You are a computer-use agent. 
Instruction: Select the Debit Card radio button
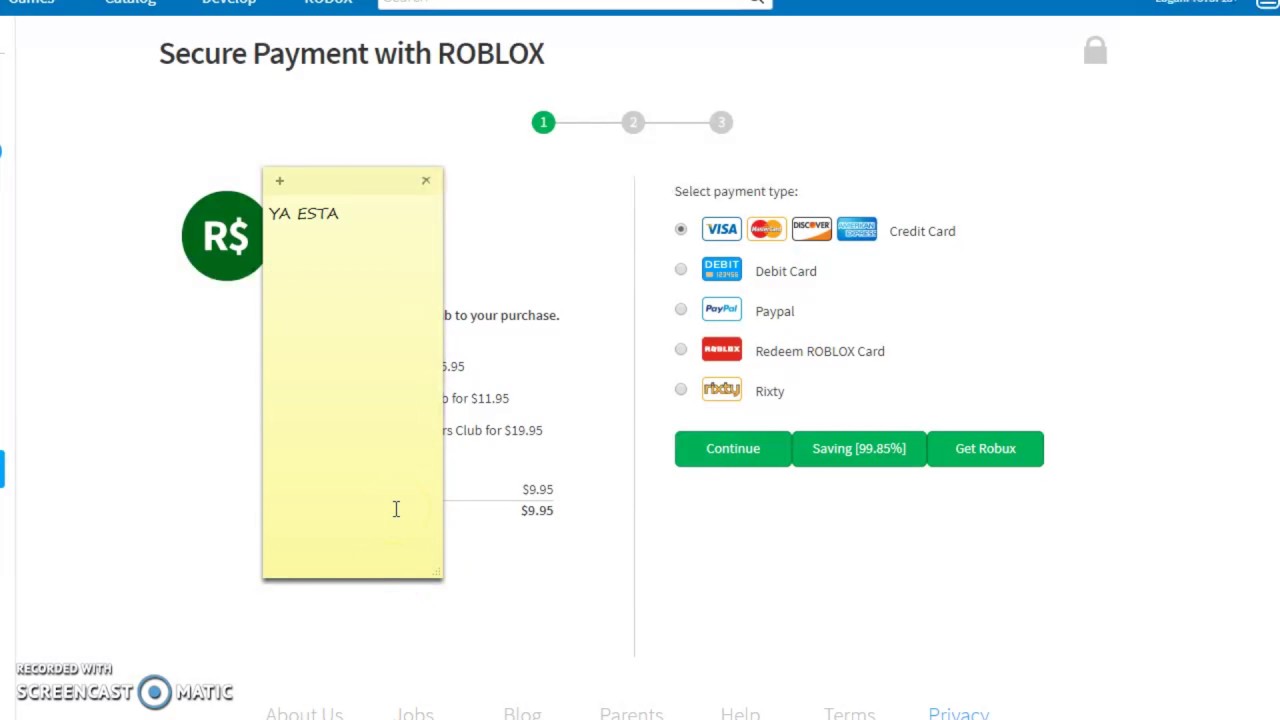point(681,269)
